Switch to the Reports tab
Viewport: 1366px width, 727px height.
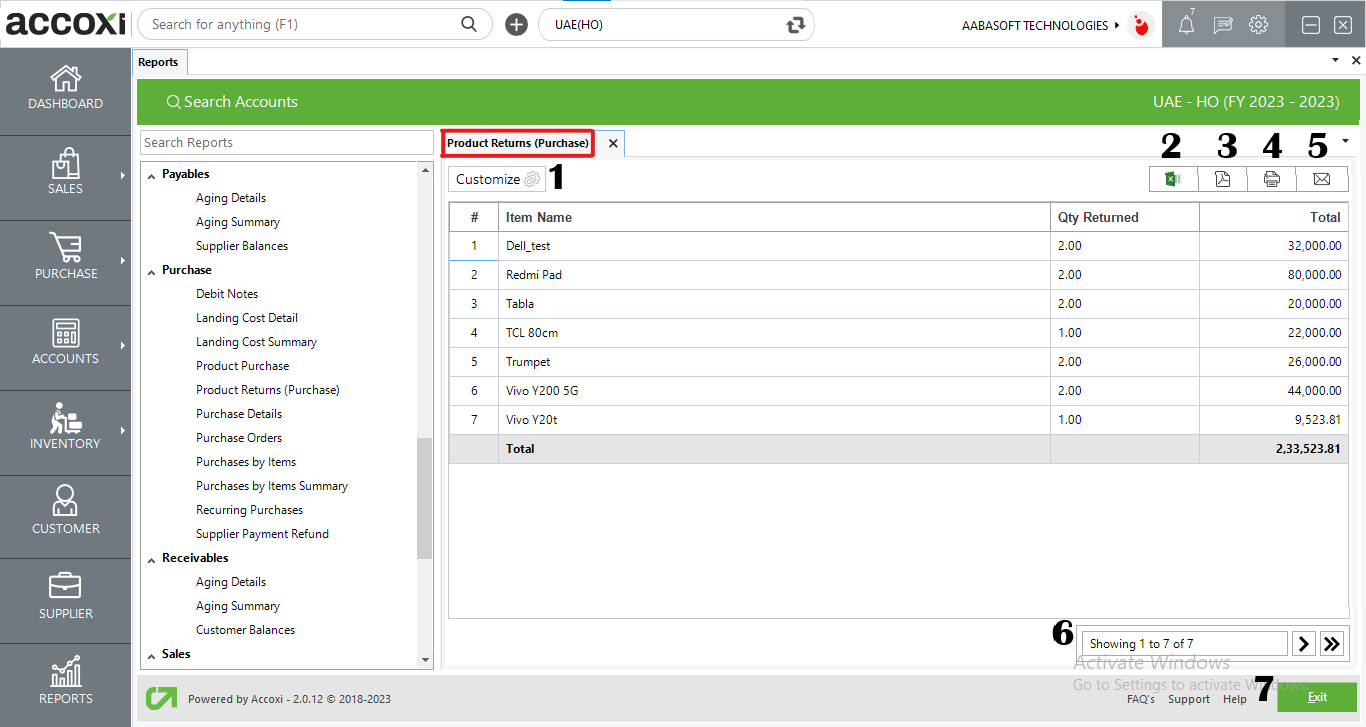(x=159, y=61)
